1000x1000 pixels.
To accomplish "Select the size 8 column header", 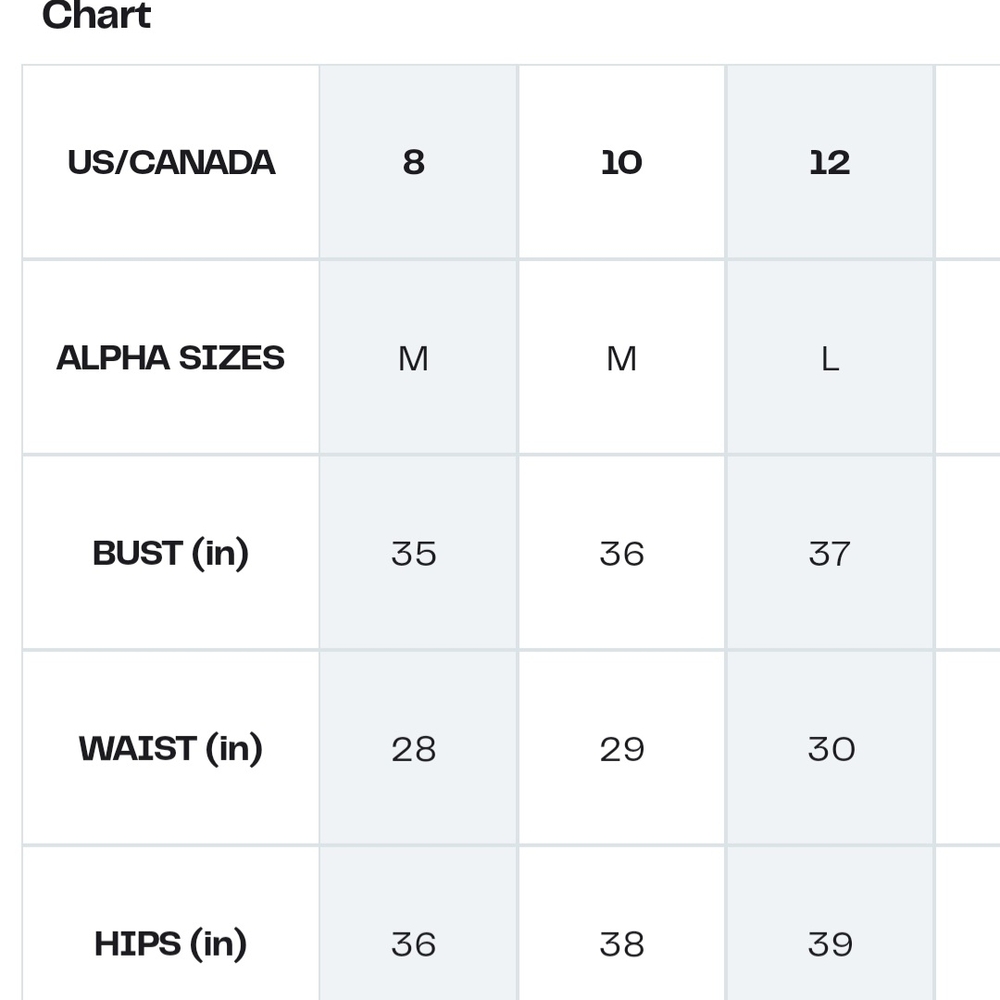I will coord(418,162).
